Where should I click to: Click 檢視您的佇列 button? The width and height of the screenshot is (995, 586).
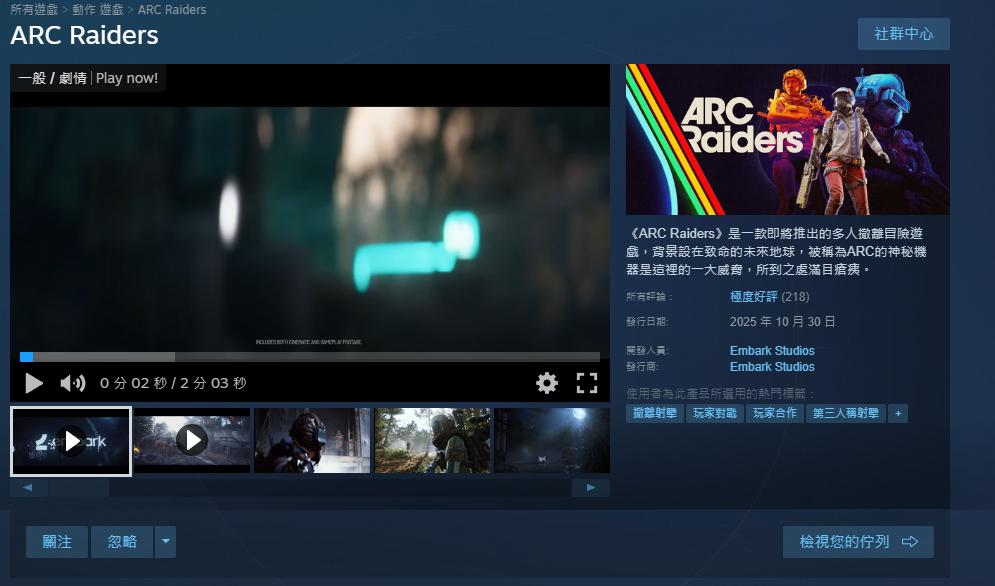[857, 542]
